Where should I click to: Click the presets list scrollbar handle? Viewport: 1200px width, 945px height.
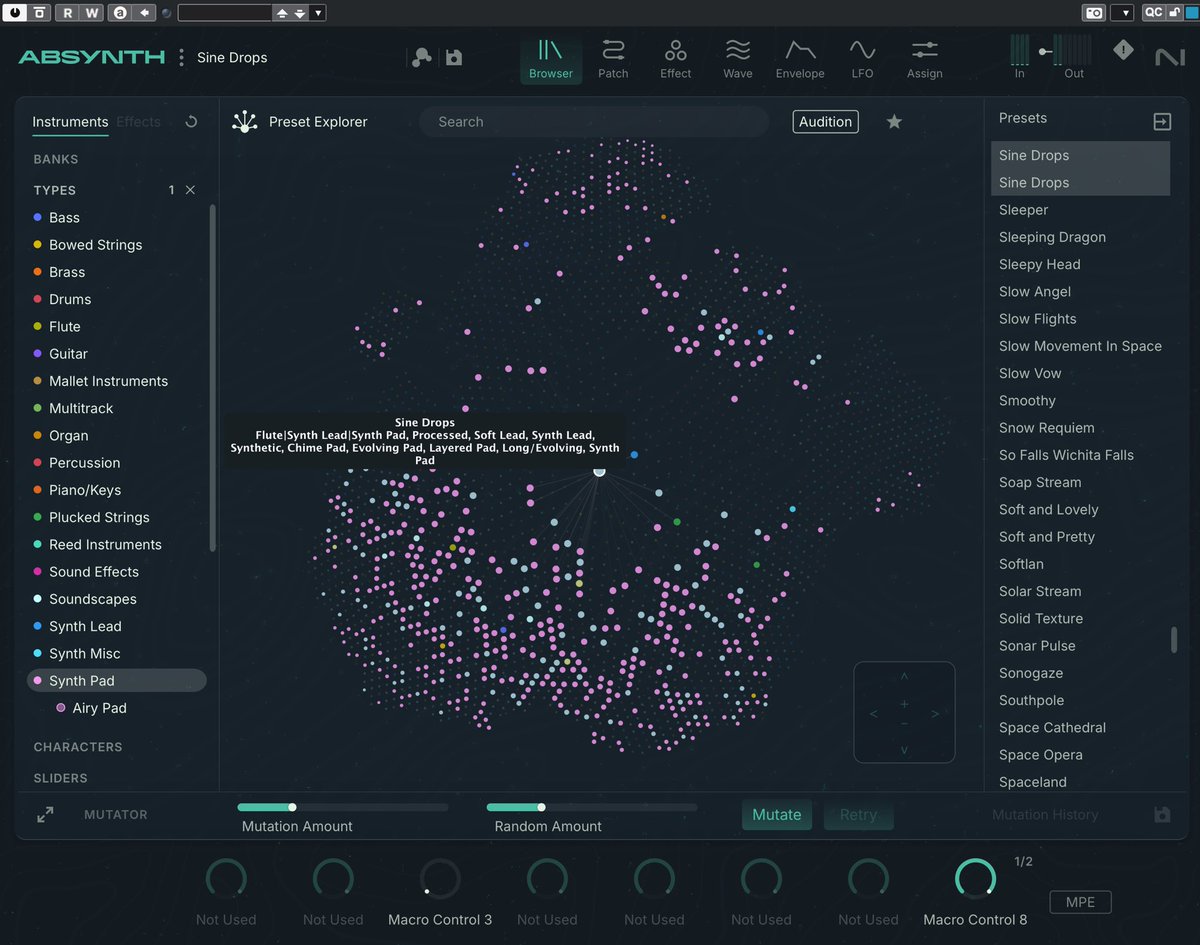pyautogui.click(x=1174, y=640)
